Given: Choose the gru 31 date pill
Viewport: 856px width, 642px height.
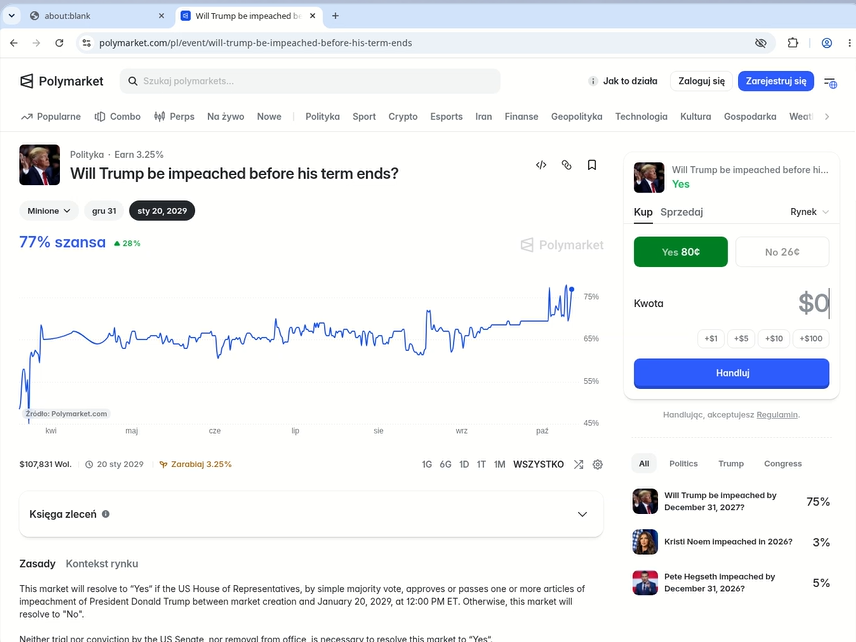Looking at the screenshot, I should (104, 211).
